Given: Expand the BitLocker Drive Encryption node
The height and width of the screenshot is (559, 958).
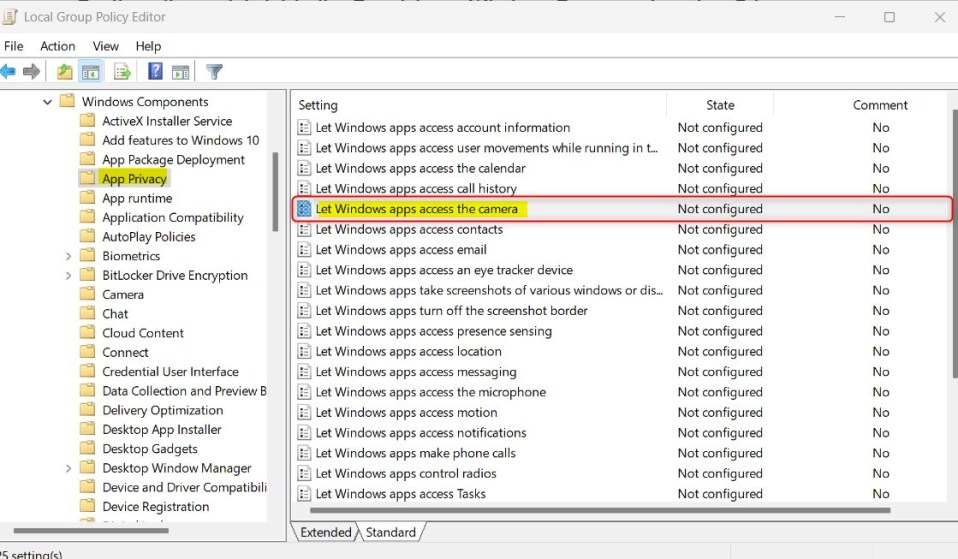Looking at the screenshot, I should 68,276.
